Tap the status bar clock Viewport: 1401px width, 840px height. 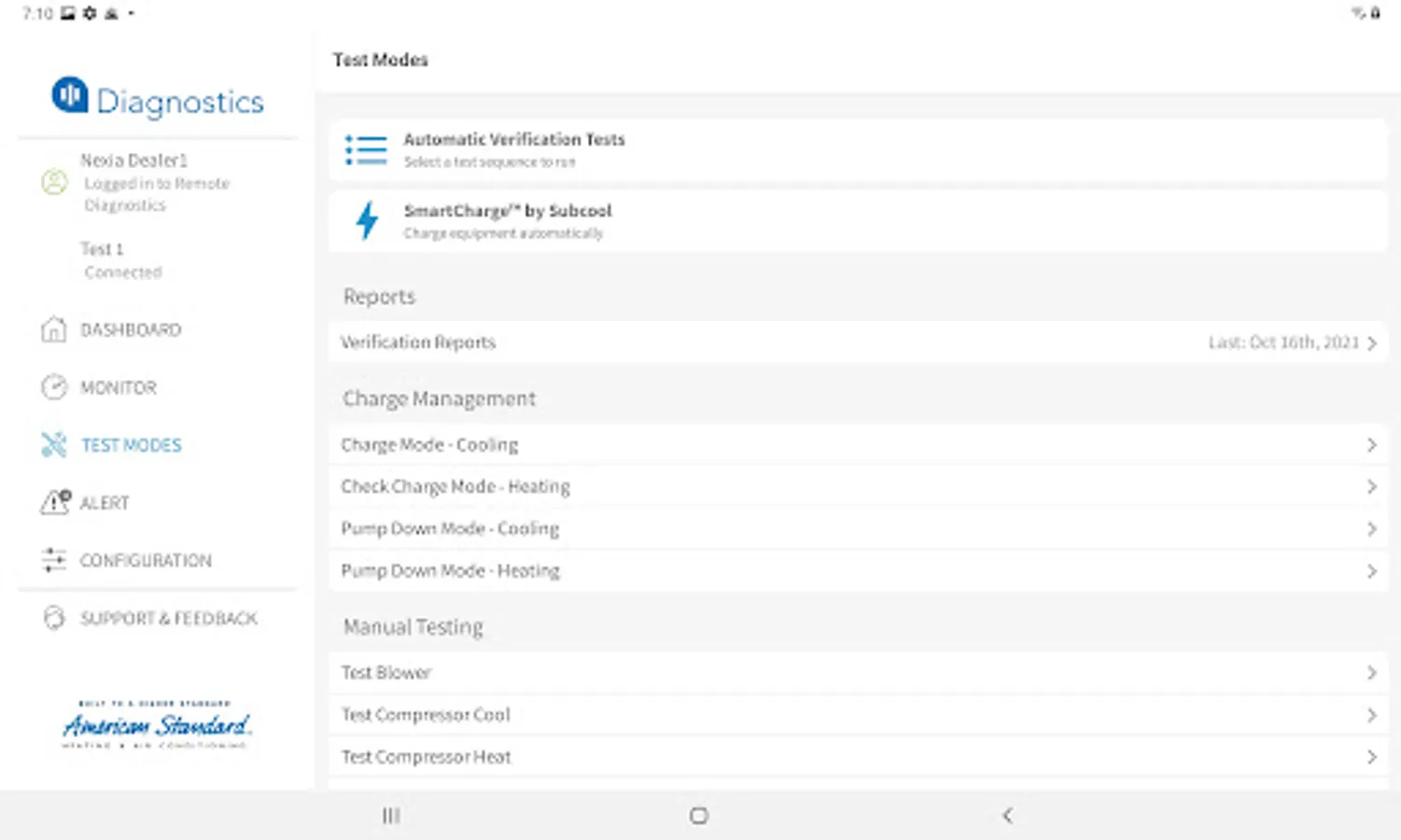pos(38,13)
